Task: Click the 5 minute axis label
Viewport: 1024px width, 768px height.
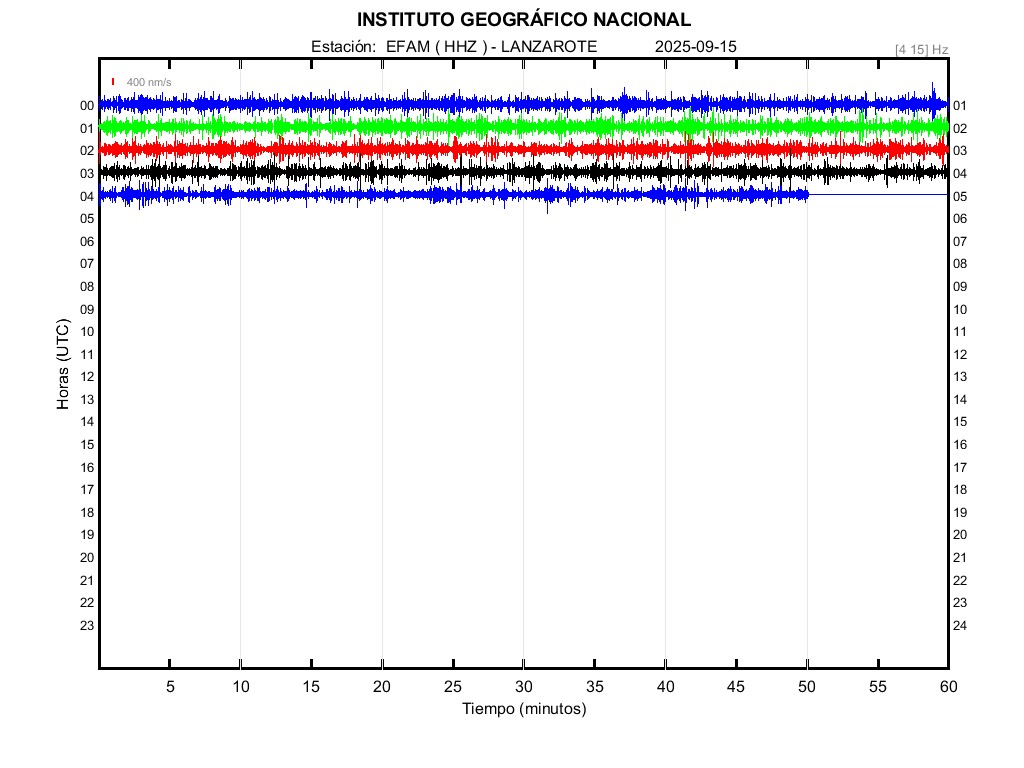Action: (x=170, y=686)
